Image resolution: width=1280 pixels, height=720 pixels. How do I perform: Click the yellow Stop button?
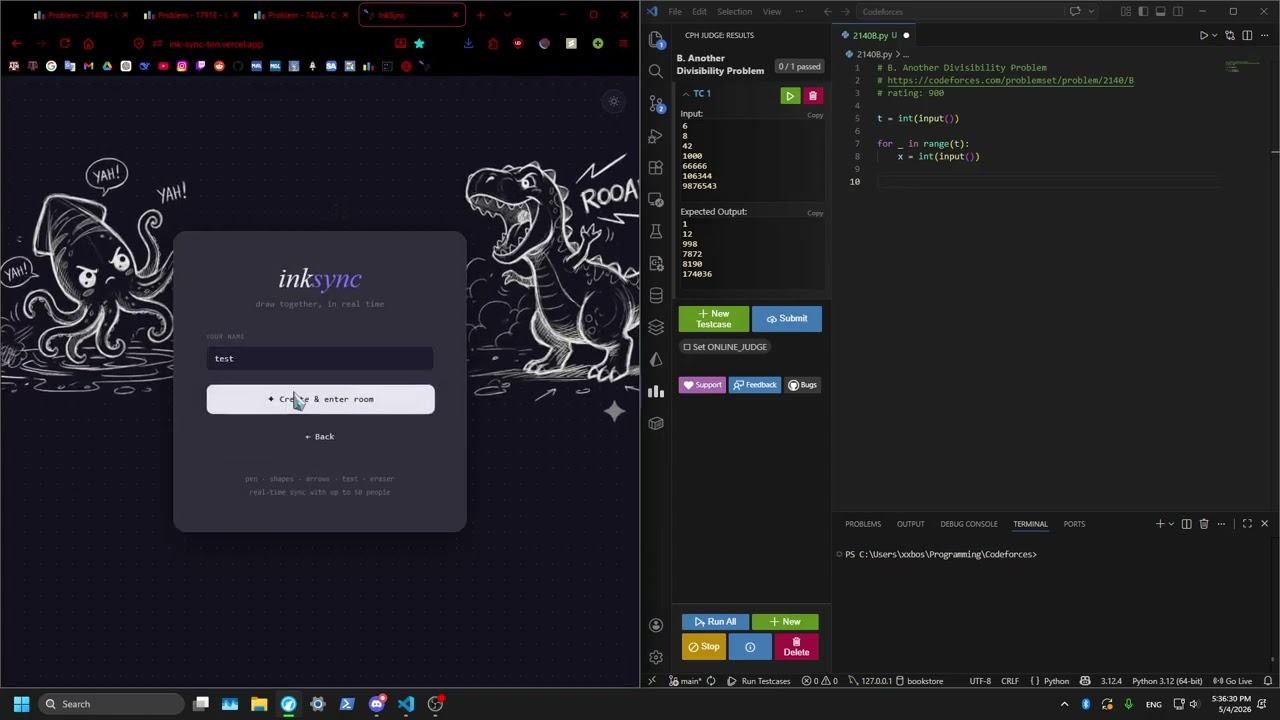tap(704, 647)
